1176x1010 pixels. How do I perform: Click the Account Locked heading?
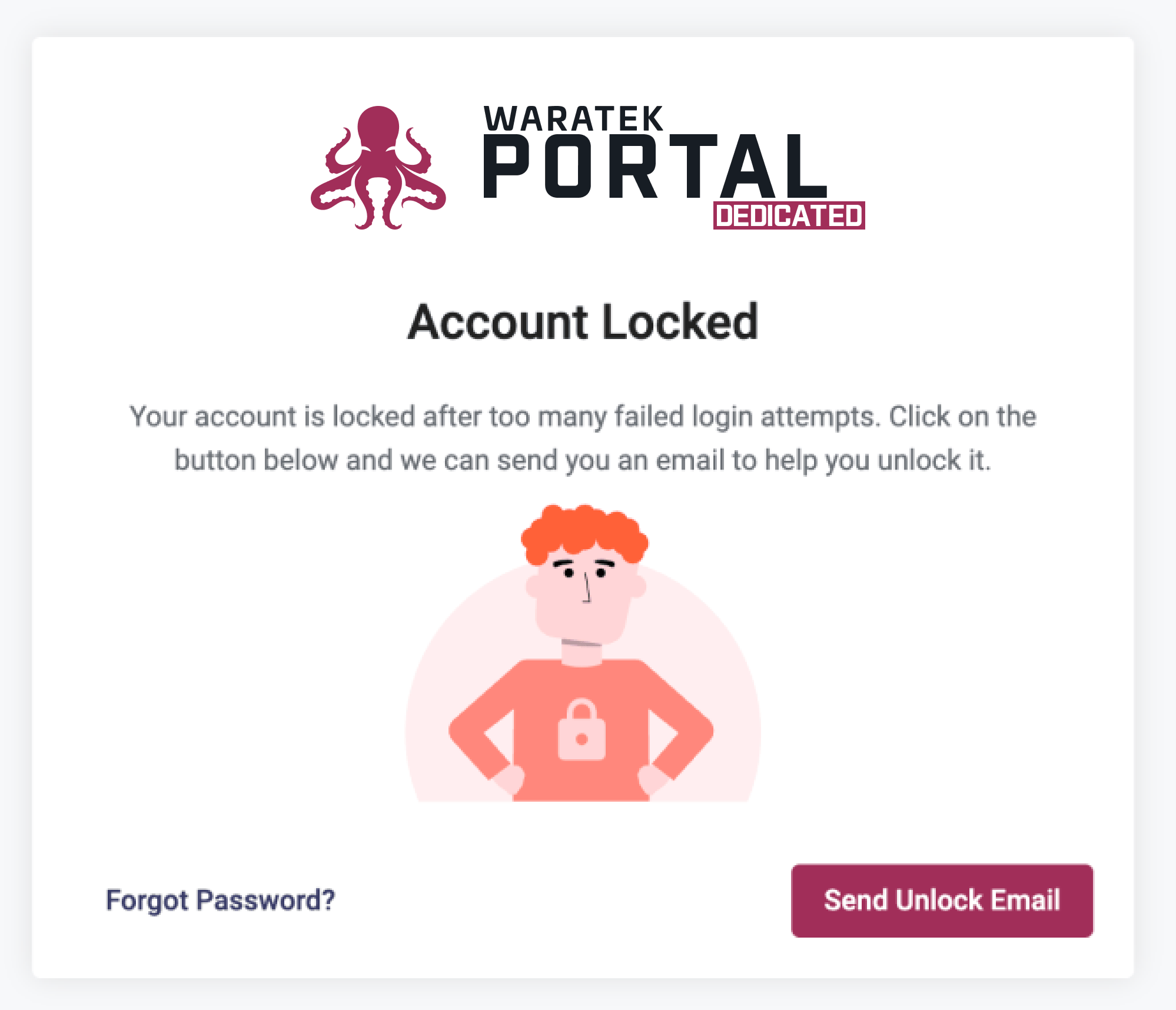coord(583,321)
